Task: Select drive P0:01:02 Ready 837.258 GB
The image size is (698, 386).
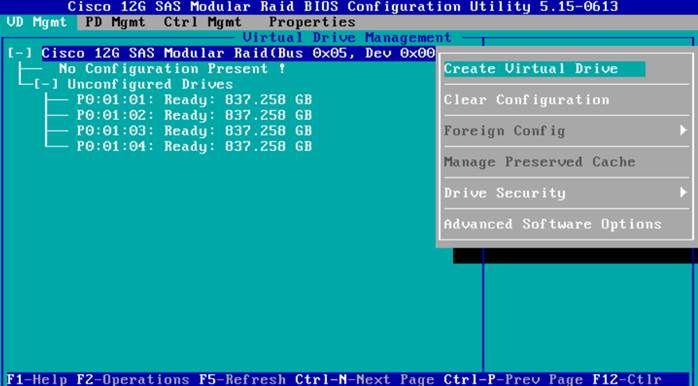Action: 194,115
